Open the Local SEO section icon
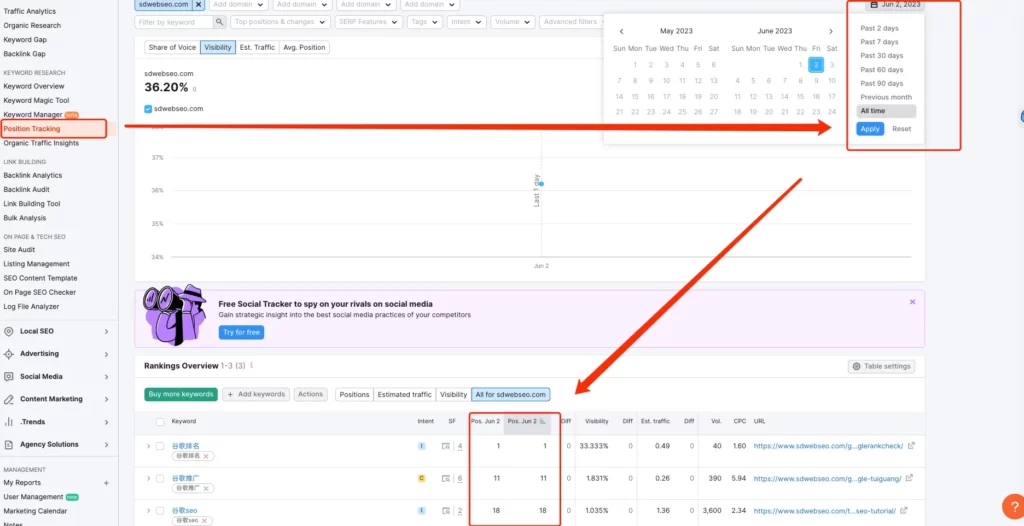Image resolution: width=1024 pixels, height=526 pixels. (8, 331)
